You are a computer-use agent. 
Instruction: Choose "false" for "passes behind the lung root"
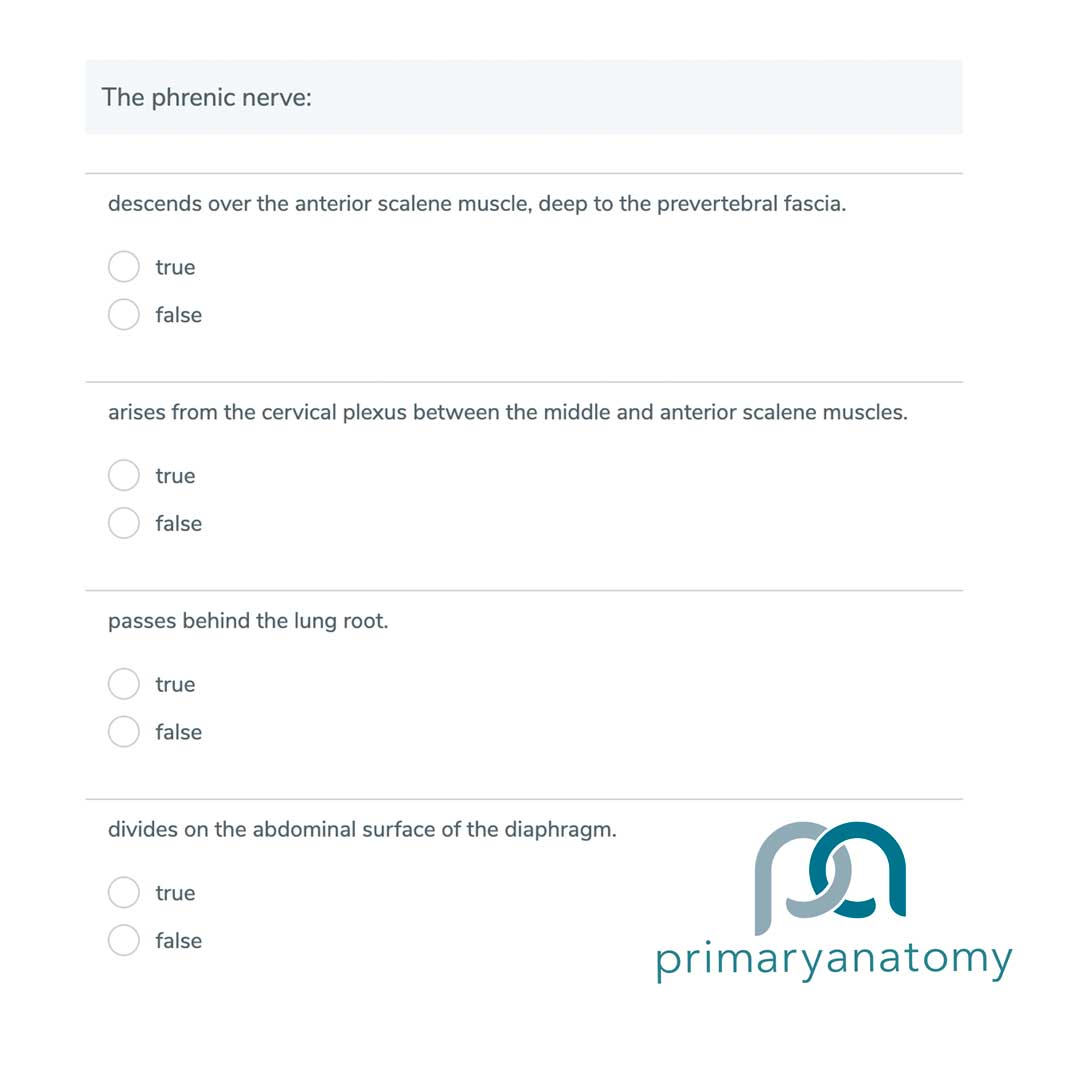(123, 731)
